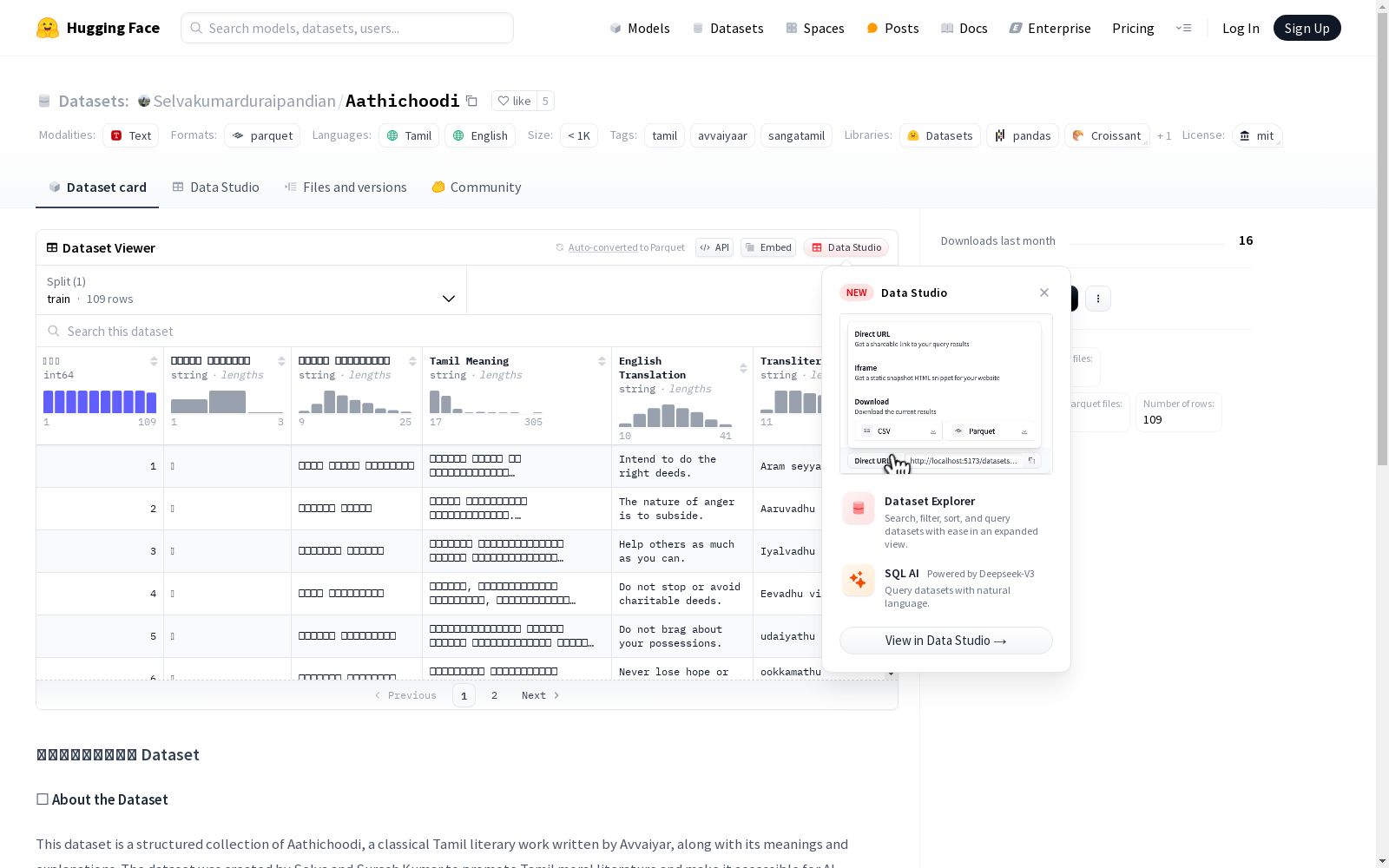Click the Embed button
The image size is (1389, 868).
click(768, 247)
